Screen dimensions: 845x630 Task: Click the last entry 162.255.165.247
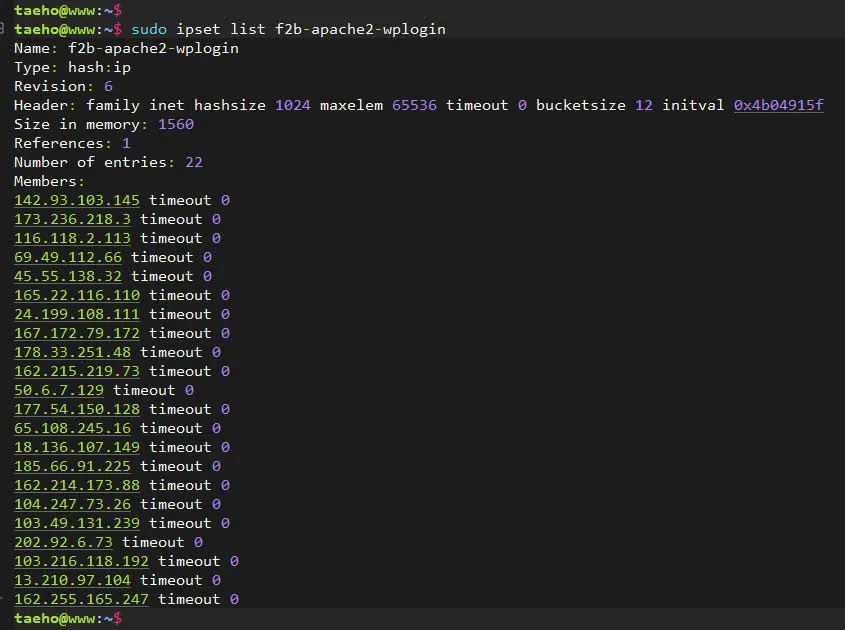pos(81,599)
